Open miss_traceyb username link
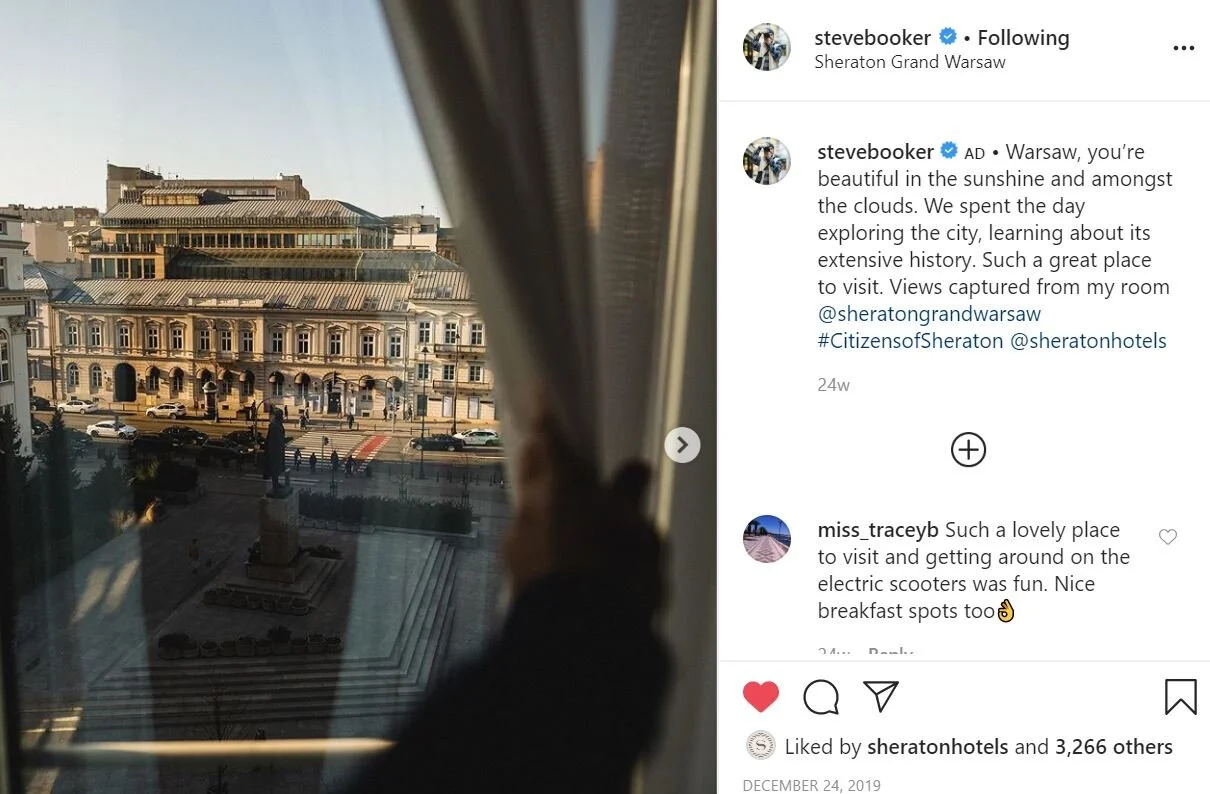Viewport: 1210px width, 794px height. click(878, 530)
